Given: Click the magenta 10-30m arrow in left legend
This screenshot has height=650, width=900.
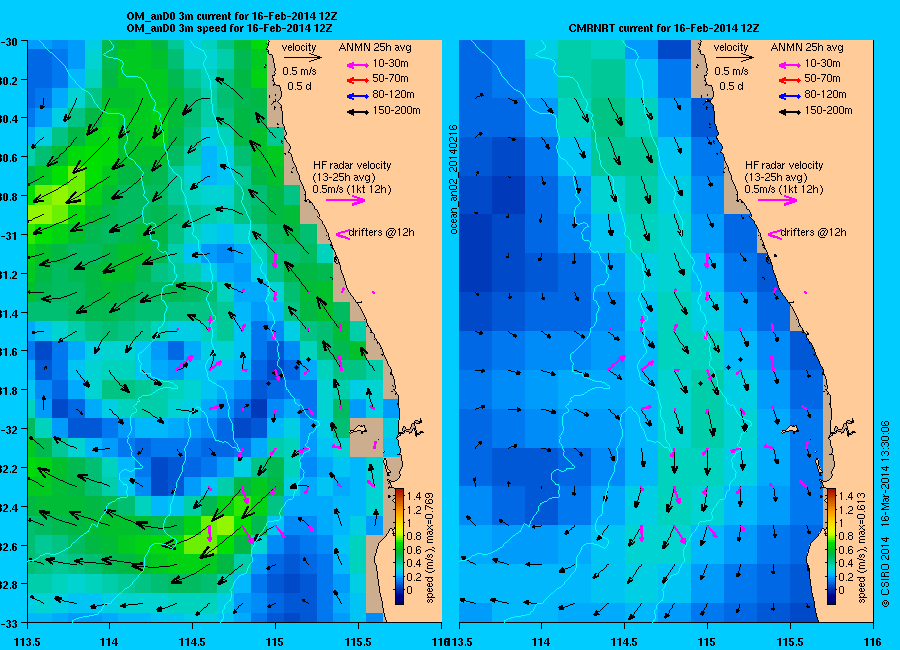Looking at the screenshot, I should pyautogui.click(x=358, y=65).
